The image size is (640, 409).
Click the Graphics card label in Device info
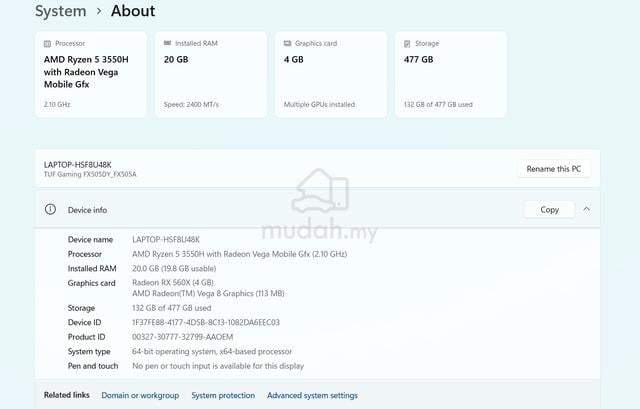[x=91, y=283]
